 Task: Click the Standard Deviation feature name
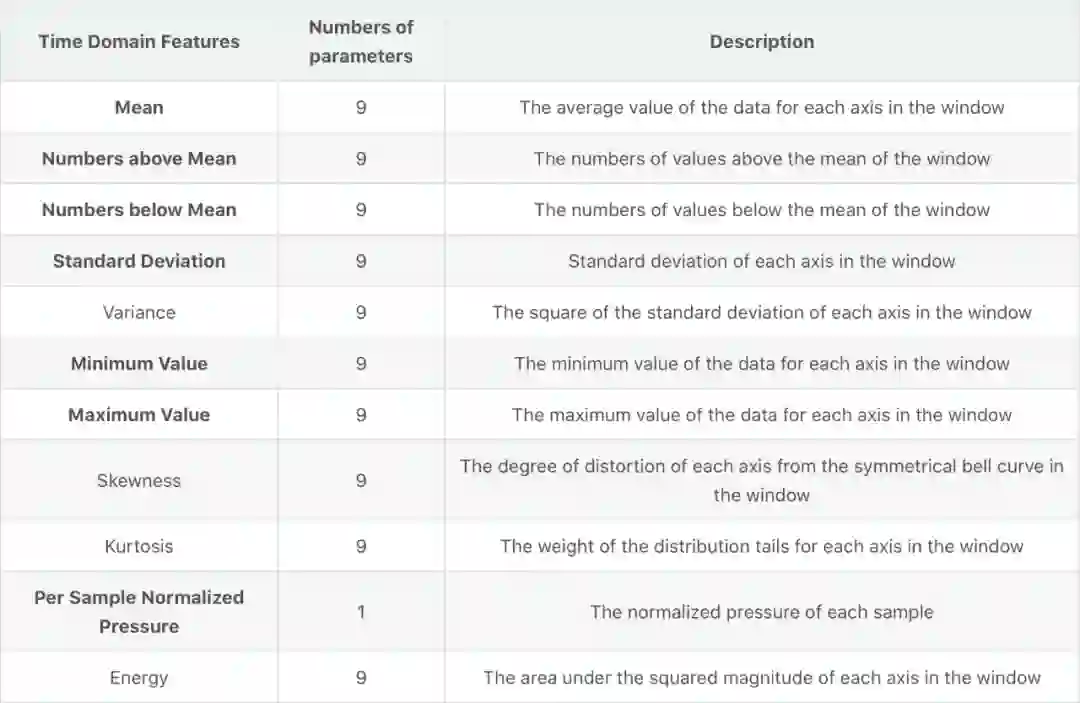139,261
